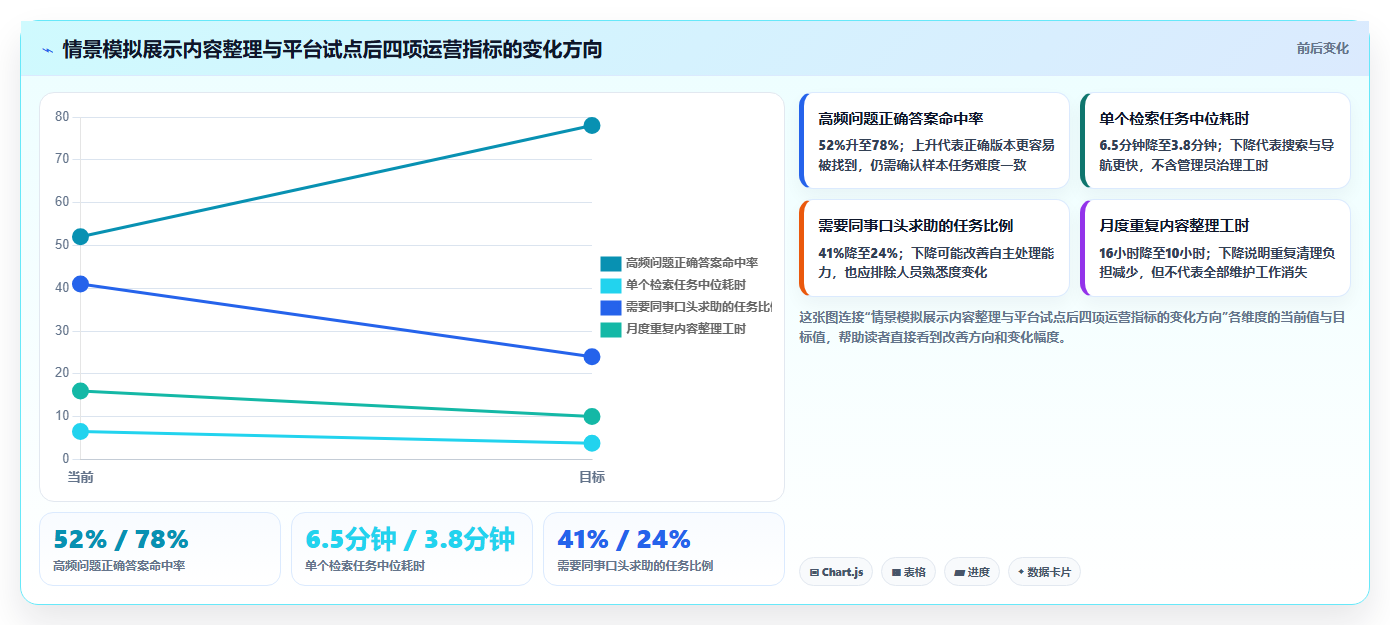Click the 52% / 78% stat value
The width and height of the screenshot is (1390, 625).
click(x=121, y=539)
